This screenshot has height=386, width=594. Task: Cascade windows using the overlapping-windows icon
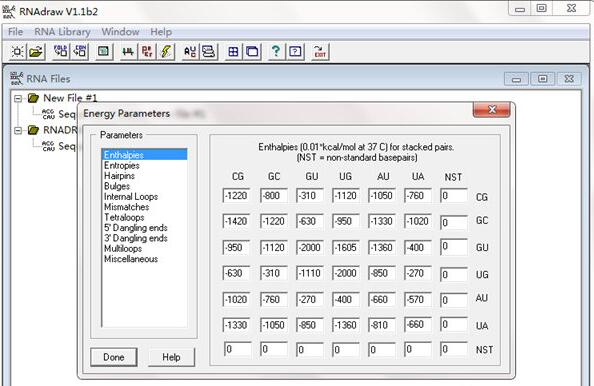point(252,52)
